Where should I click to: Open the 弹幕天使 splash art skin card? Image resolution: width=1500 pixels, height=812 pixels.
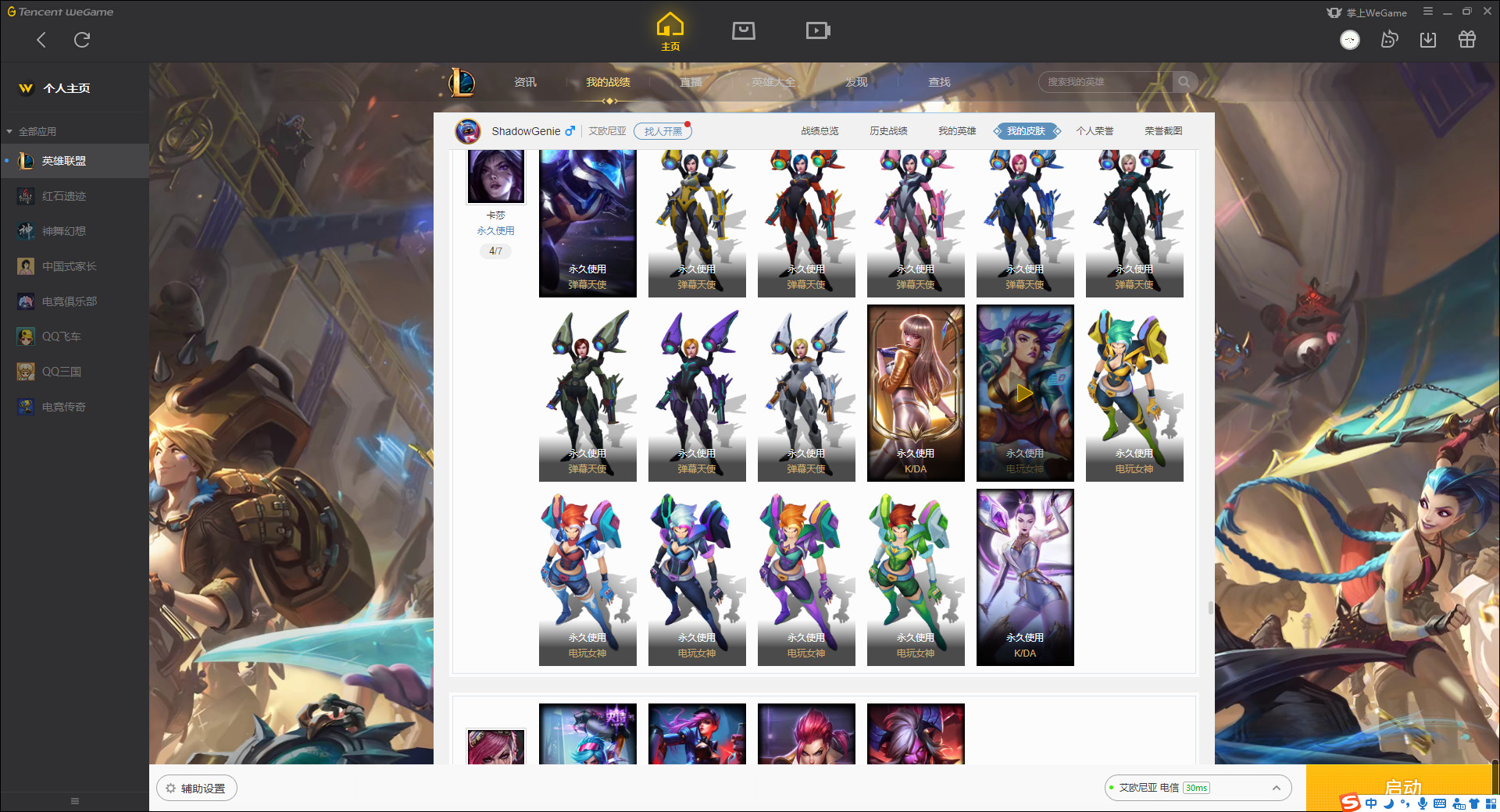[587, 223]
